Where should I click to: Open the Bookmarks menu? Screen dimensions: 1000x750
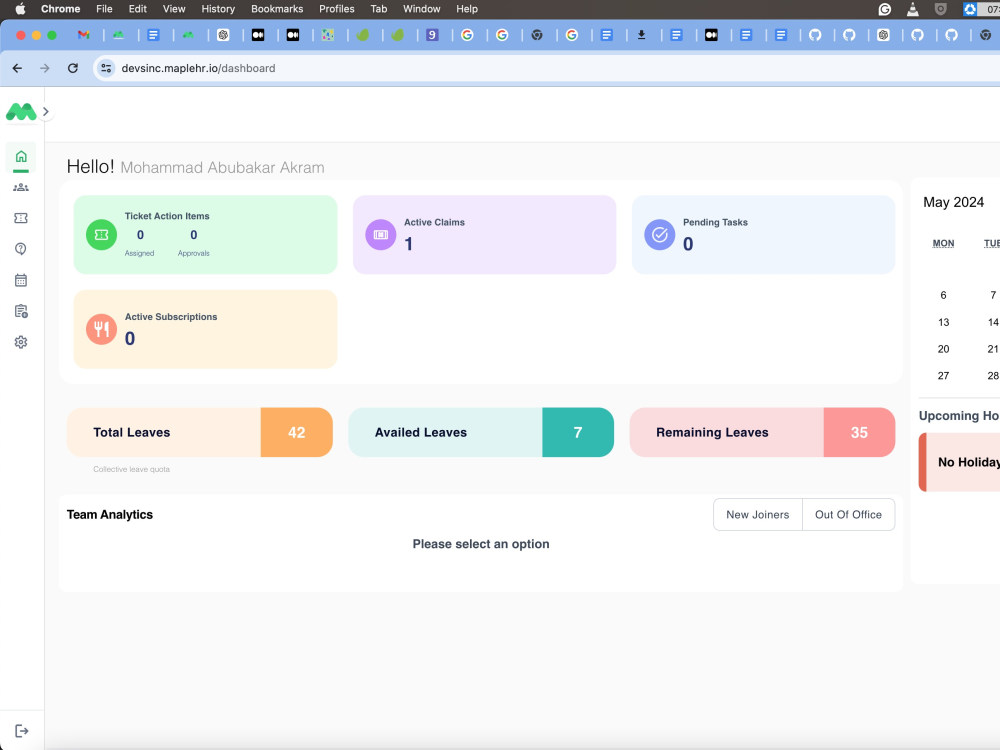pyautogui.click(x=277, y=9)
